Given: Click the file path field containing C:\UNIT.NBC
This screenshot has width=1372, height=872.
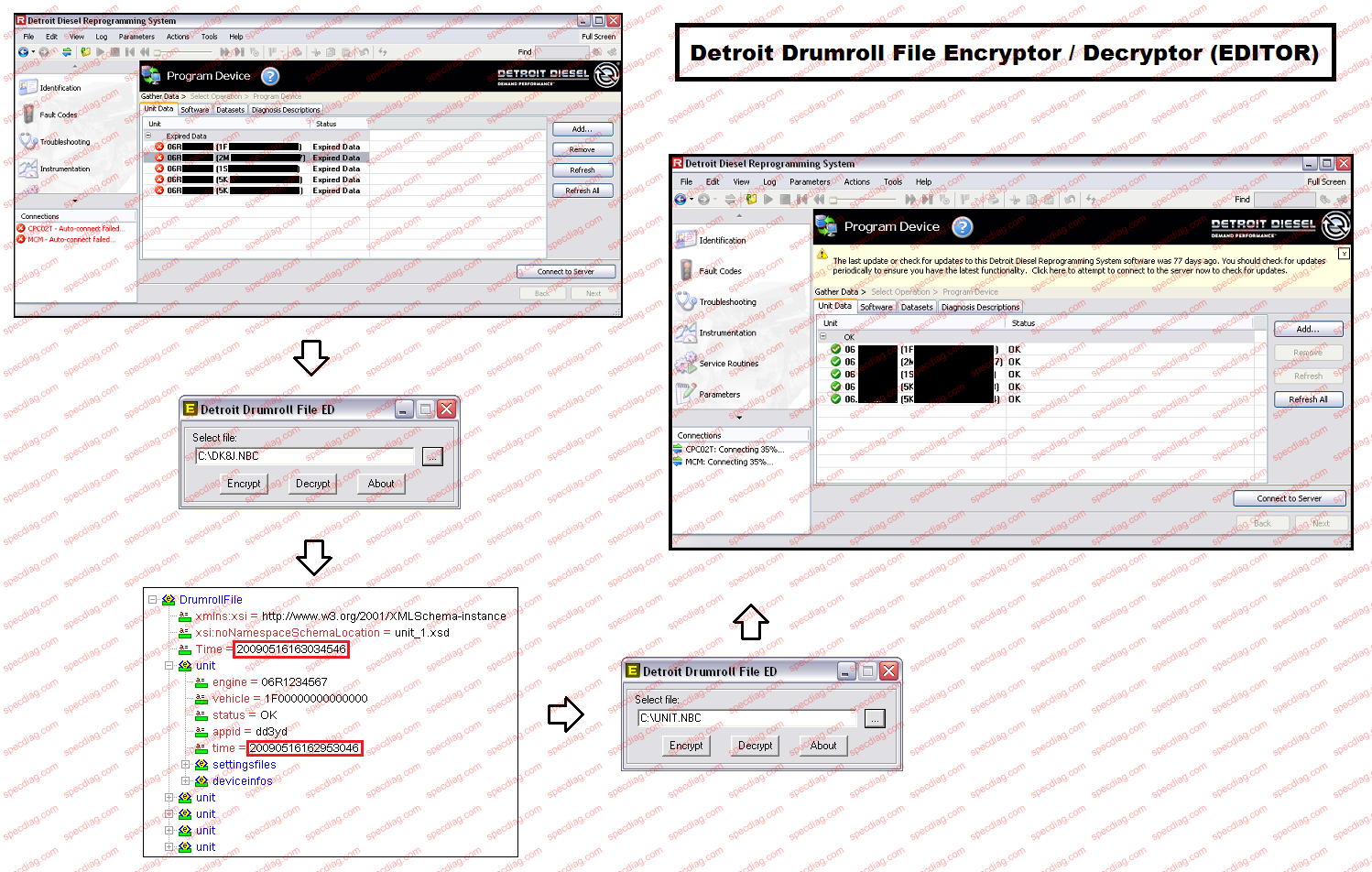Looking at the screenshot, I should click(x=746, y=718).
